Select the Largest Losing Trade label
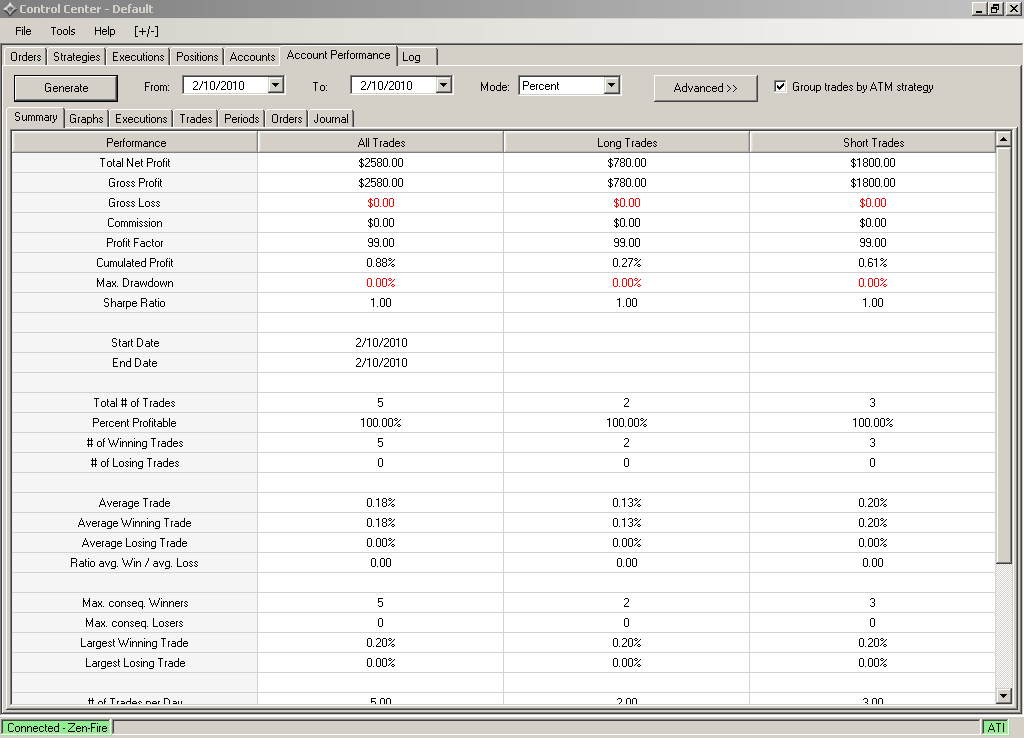 (135, 663)
